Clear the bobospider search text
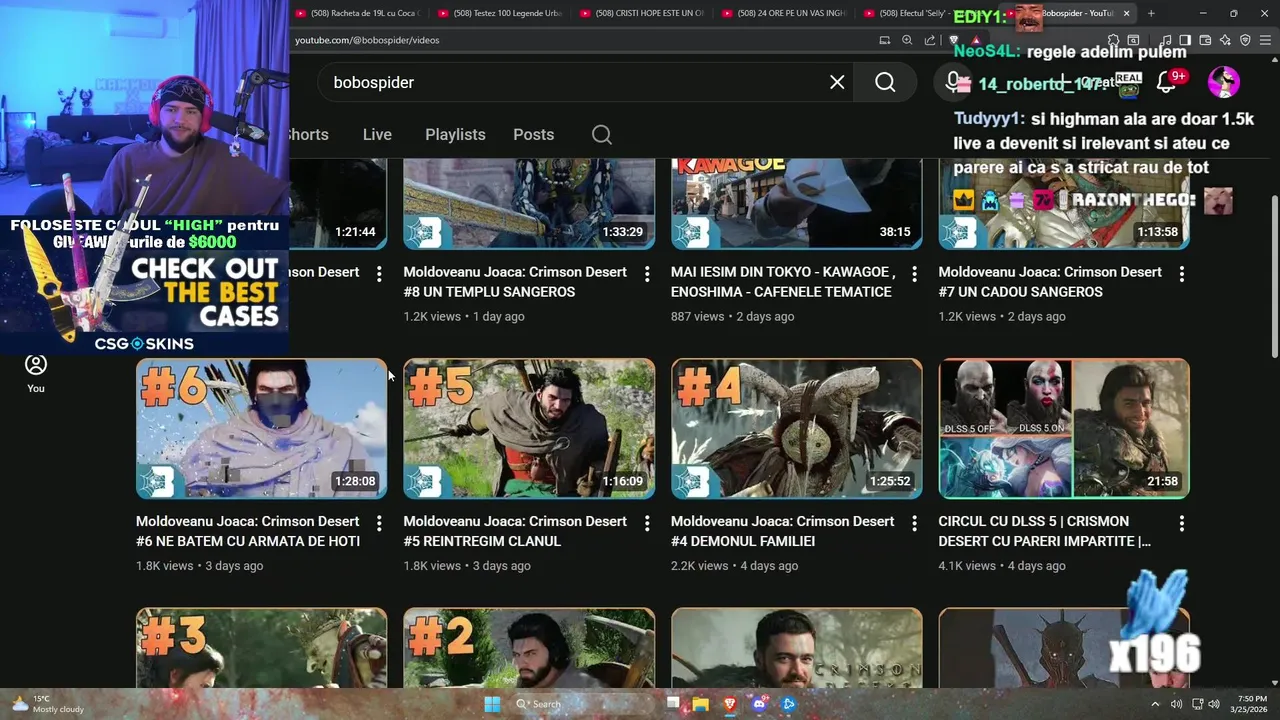 click(837, 82)
